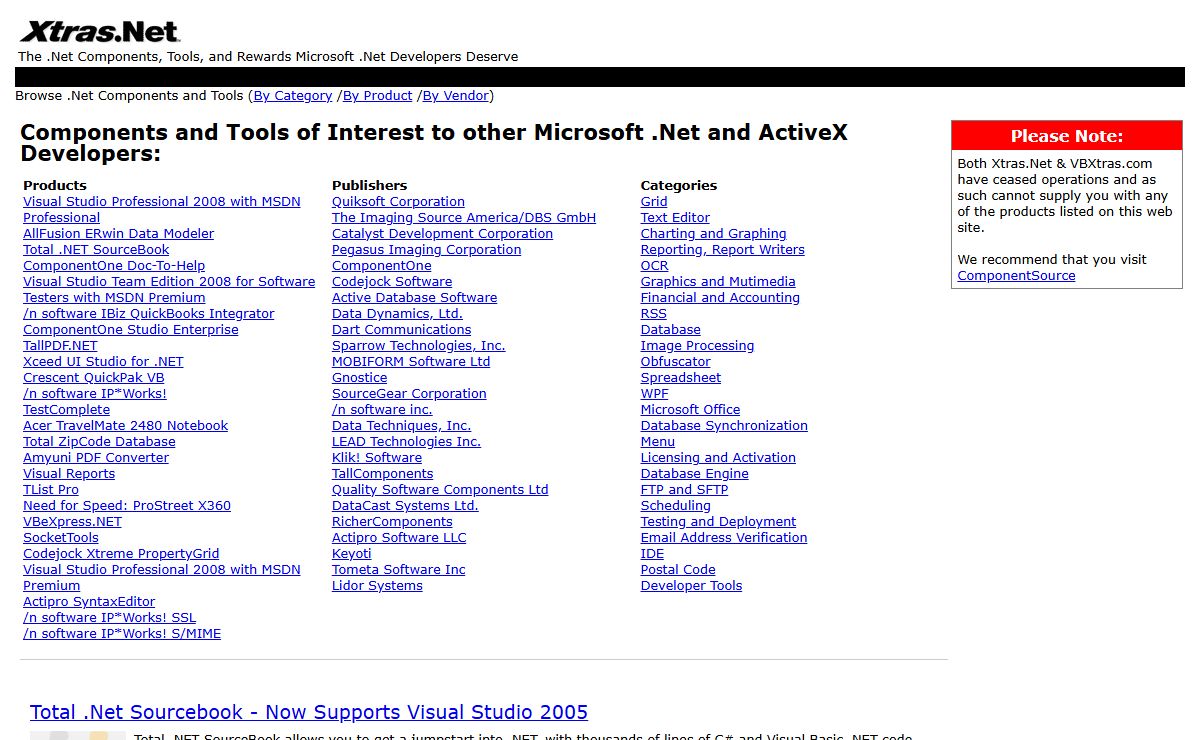Open Email Address Verification category
Image resolution: width=1200 pixels, height=740 pixels.
[724, 538]
